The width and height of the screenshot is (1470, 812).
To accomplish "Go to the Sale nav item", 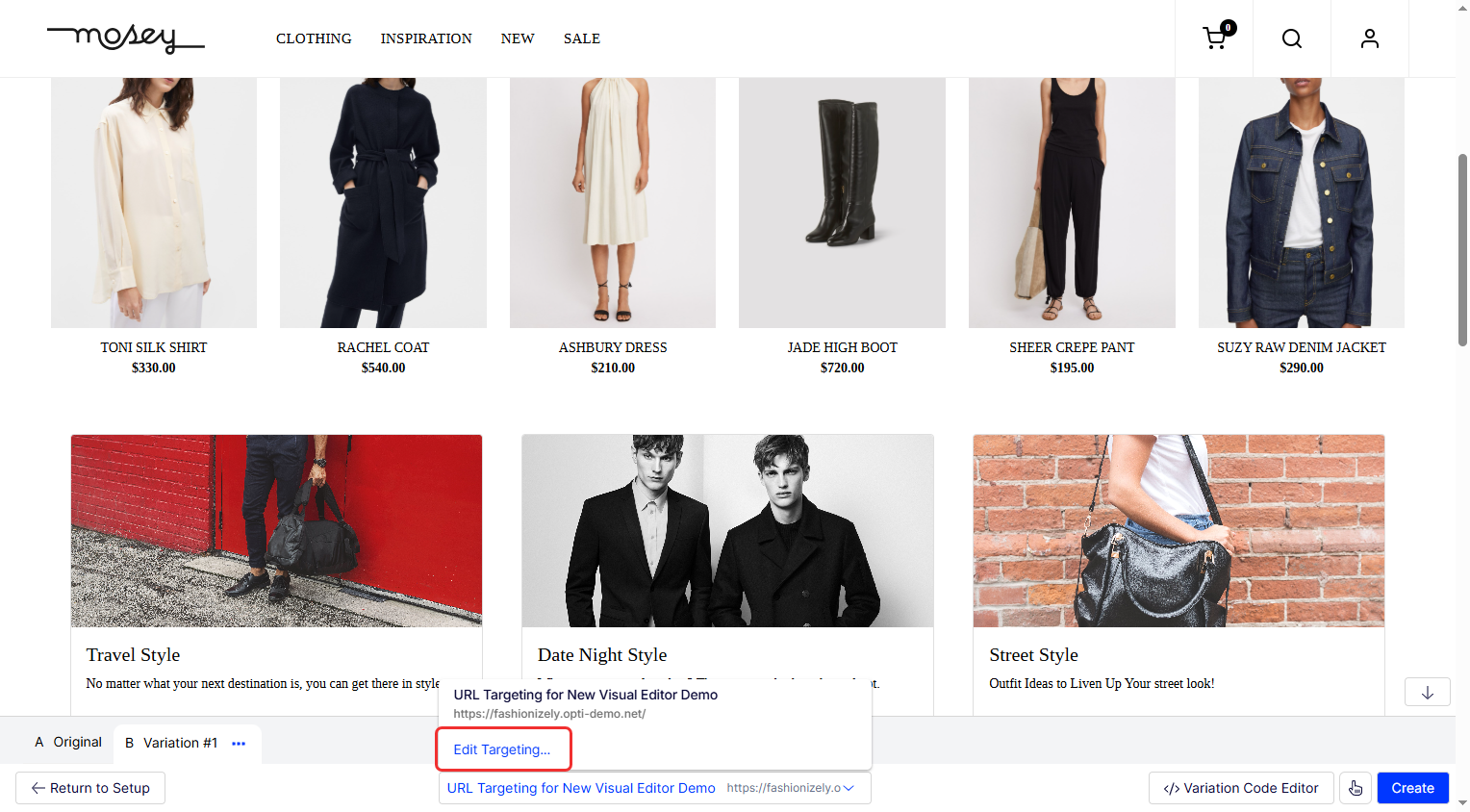I will tap(581, 38).
